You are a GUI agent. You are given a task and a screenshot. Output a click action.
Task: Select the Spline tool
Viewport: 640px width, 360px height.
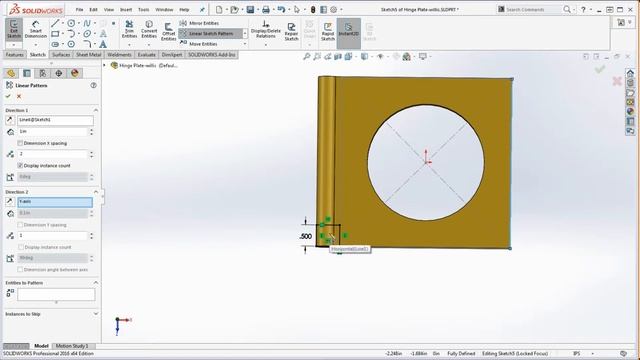pos(87,23)
